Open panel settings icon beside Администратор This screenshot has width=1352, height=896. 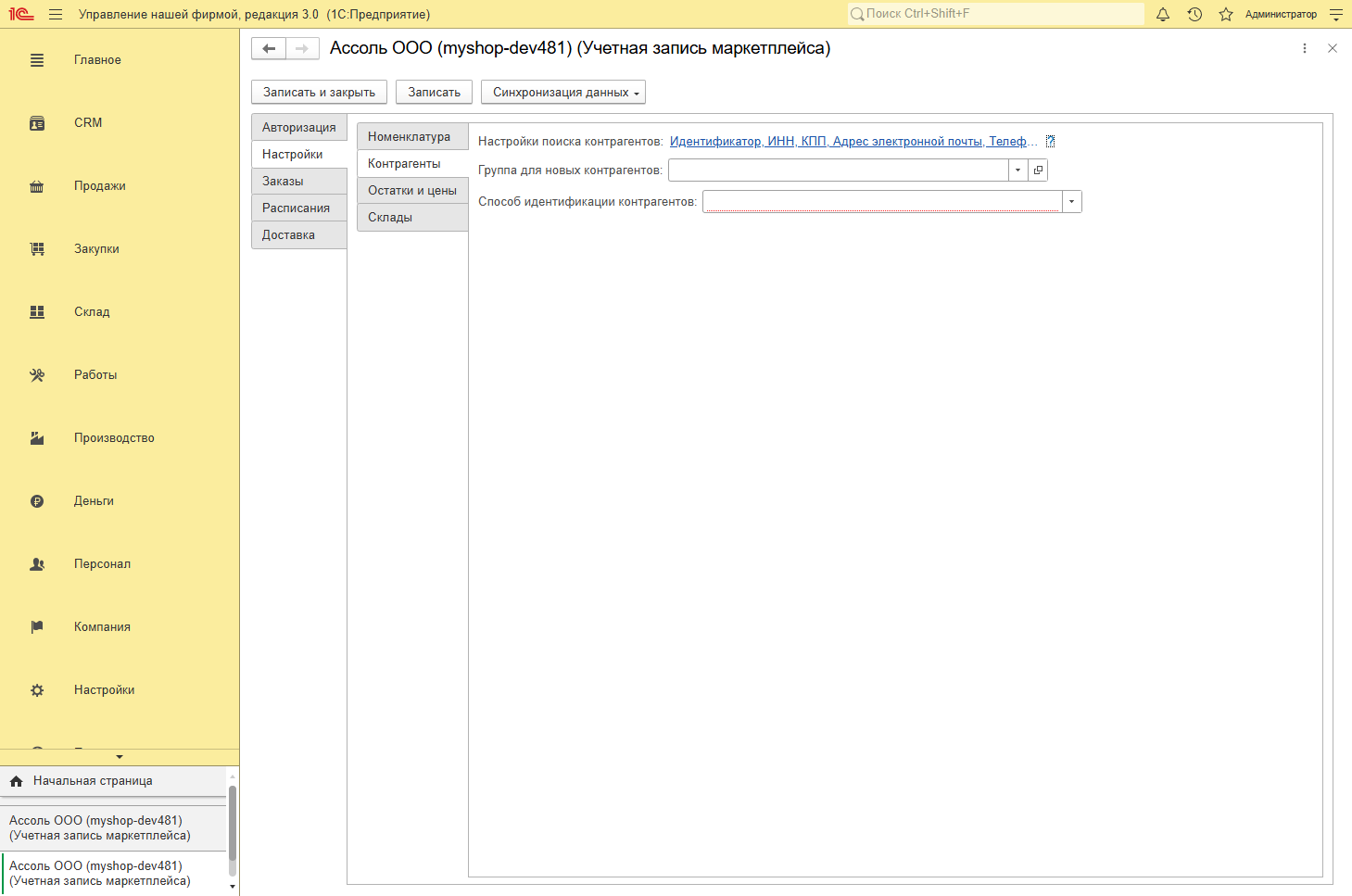click(1335, 14)
